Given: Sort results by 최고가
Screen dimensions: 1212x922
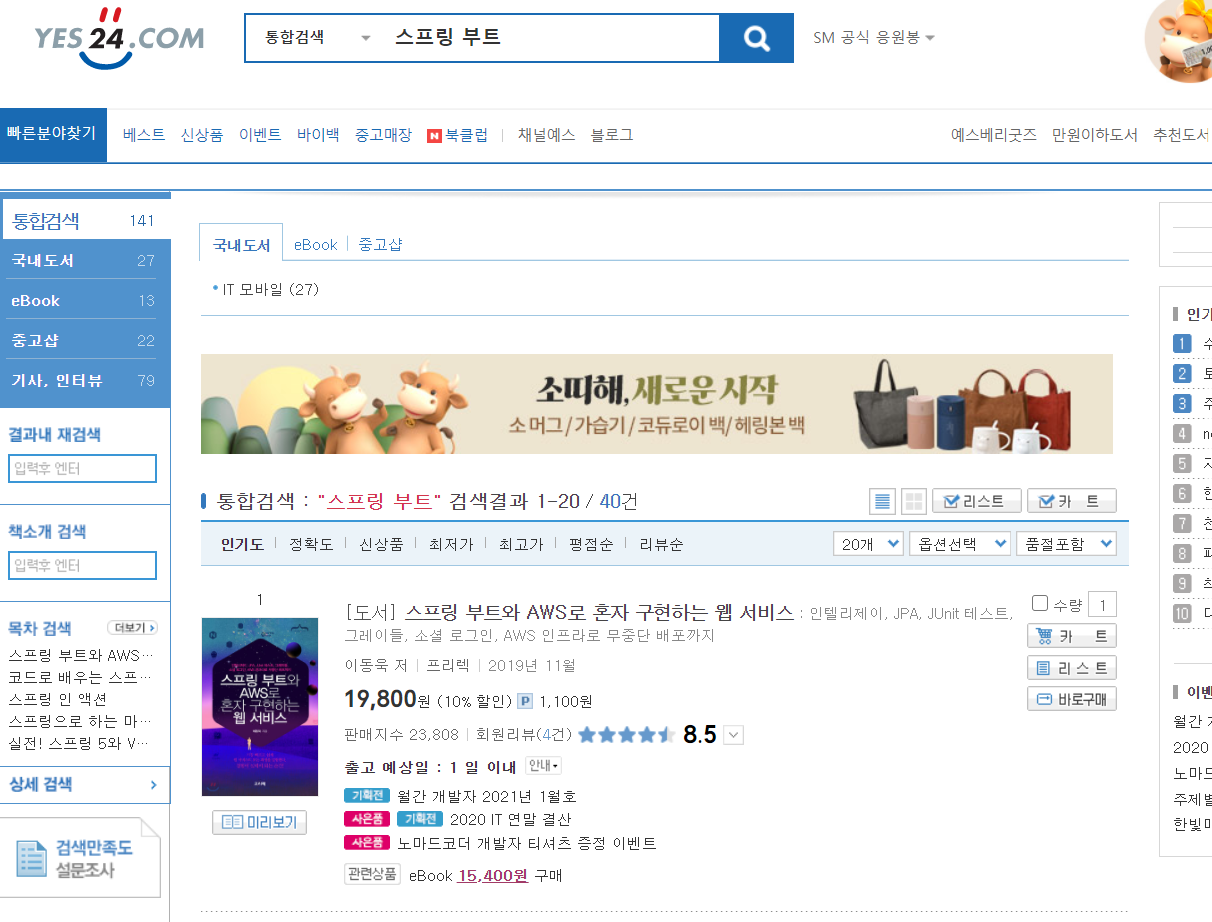Looking at the screenshot, I should (x=521, y=544).
